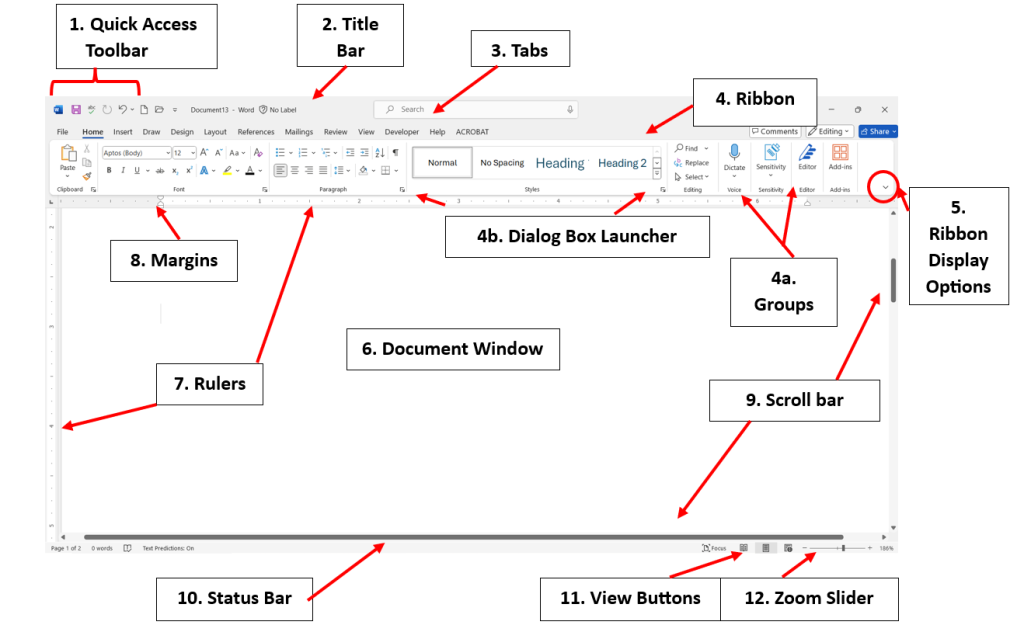The height and width of the screenshot is (639, 1024).
Task: Open Ribbon Display Options chevron
Action: (885, 187)
